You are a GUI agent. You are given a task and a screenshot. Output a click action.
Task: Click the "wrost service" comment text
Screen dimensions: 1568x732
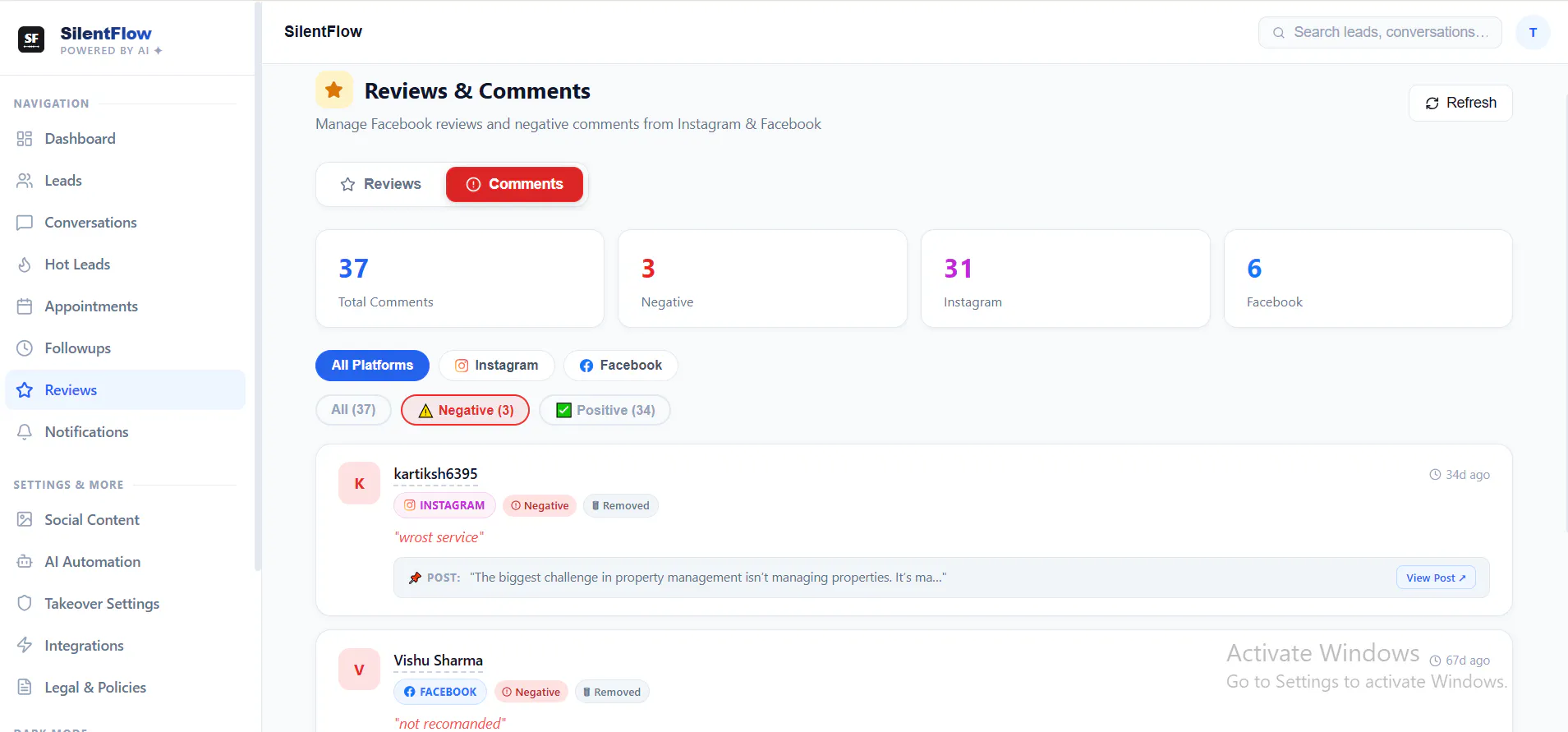coord(439,537)
